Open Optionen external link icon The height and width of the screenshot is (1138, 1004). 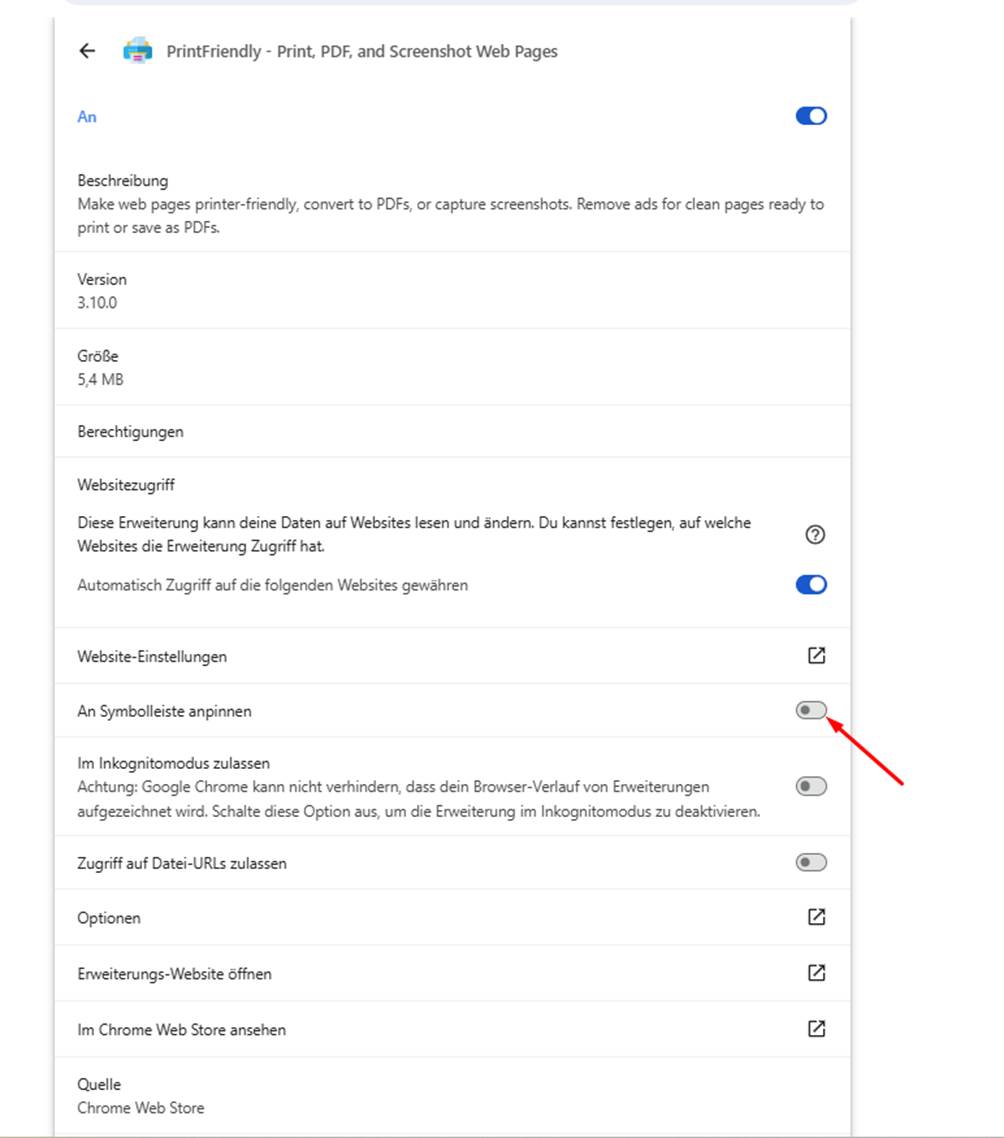tap(817, 917)
